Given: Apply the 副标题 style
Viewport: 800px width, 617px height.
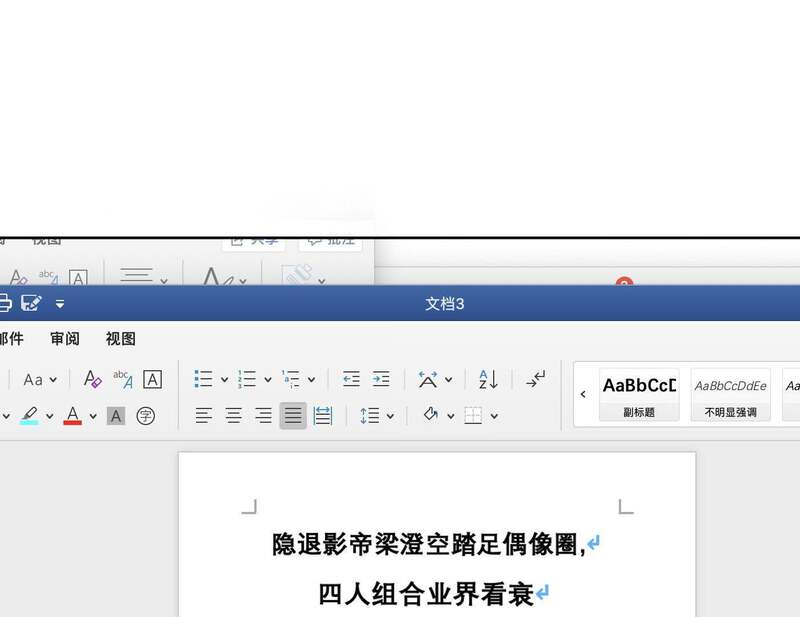Looking at the screenshot, I should [x=639, y=394].
